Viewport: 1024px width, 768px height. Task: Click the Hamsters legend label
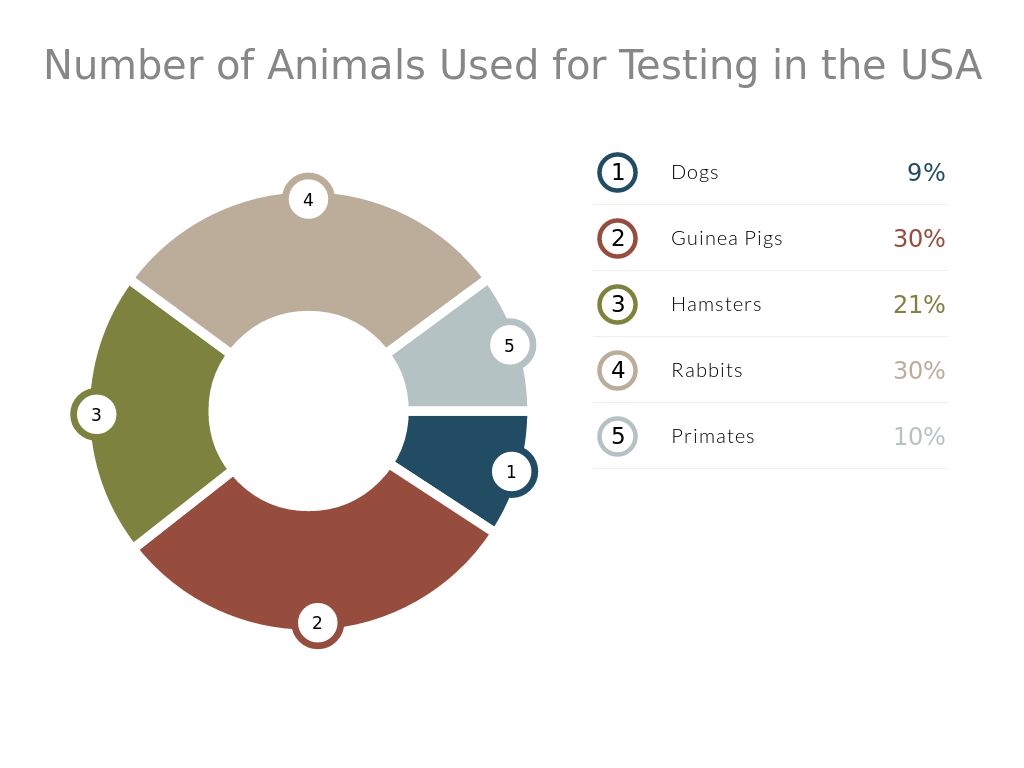pos(716,304)
